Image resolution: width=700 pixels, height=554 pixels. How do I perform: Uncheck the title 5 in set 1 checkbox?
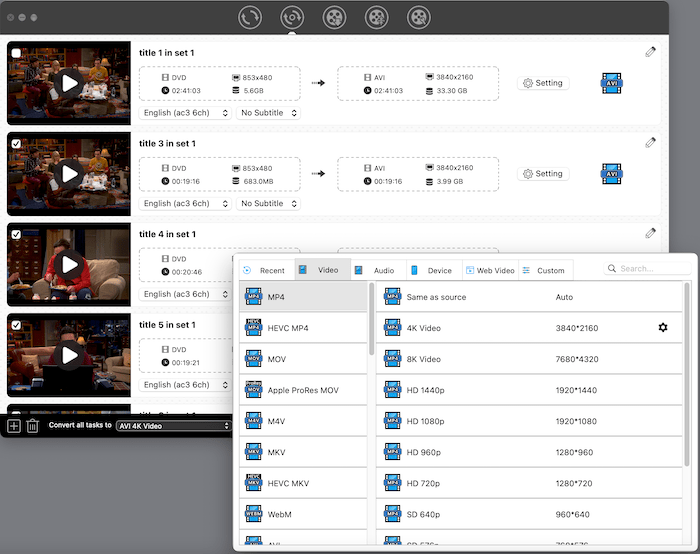[x=15, y=325]
